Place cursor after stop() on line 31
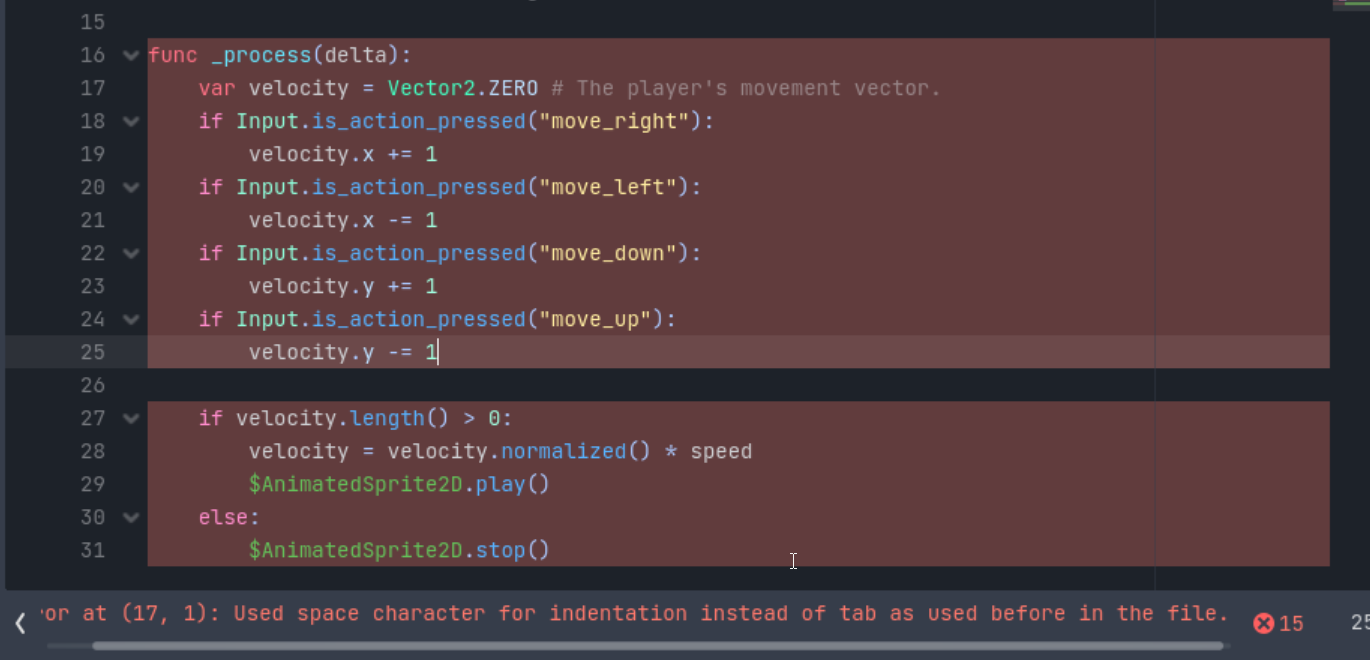 (x=551, y=550)
